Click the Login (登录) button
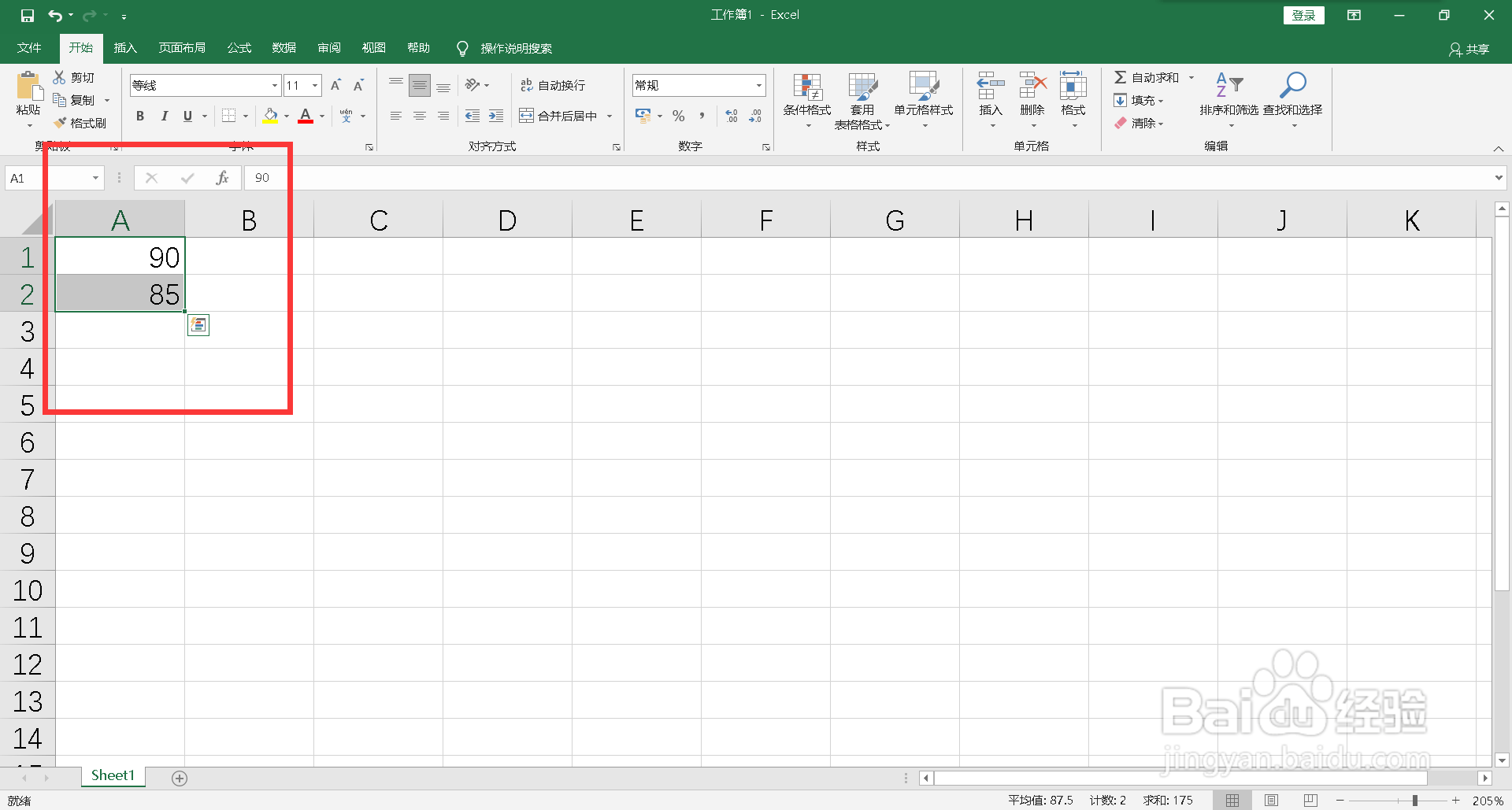The height and width of the screenshot is (810, 1512). 1304,15
